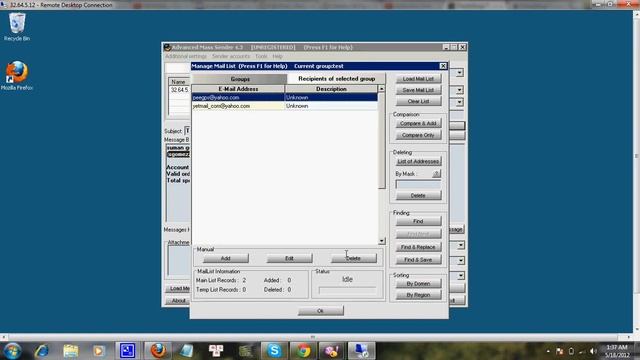Image resolution: width=640 pixels, height=360 pixels.
Task: Open Internet Explorer from the taskbar
Action: (x=42, y=351)
